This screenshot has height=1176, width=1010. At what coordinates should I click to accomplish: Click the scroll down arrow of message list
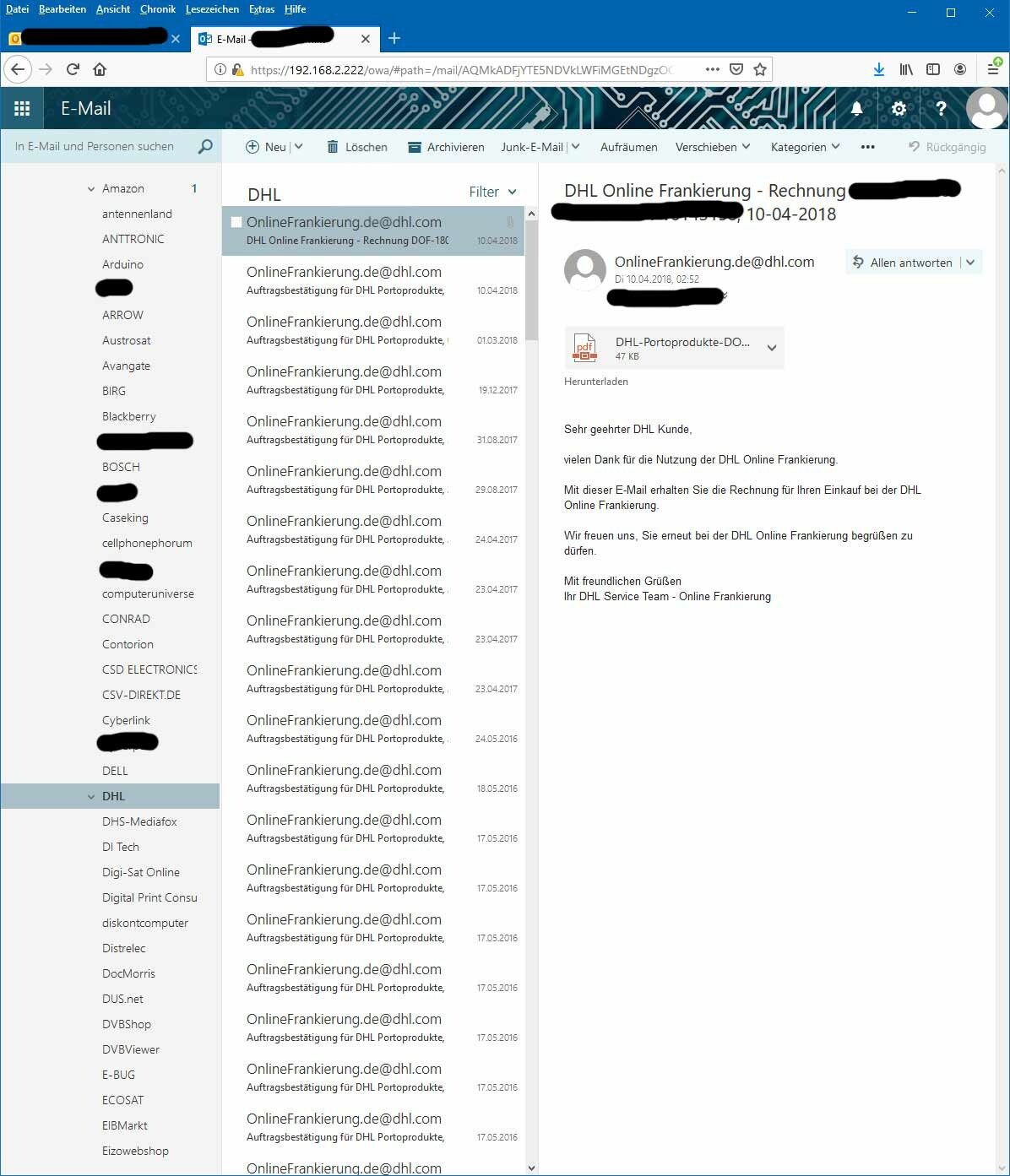coord(531,1168)
